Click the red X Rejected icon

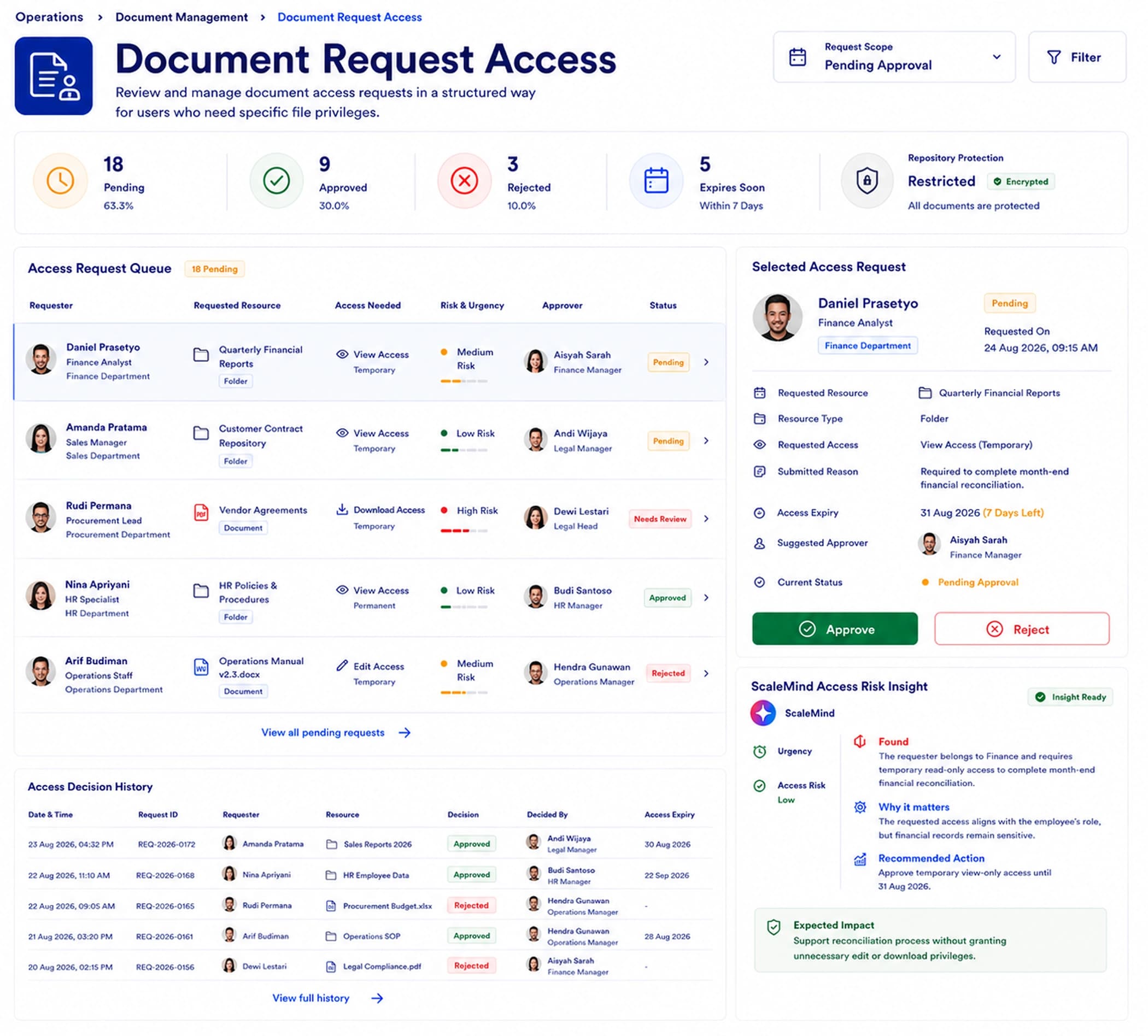(464, 181)
